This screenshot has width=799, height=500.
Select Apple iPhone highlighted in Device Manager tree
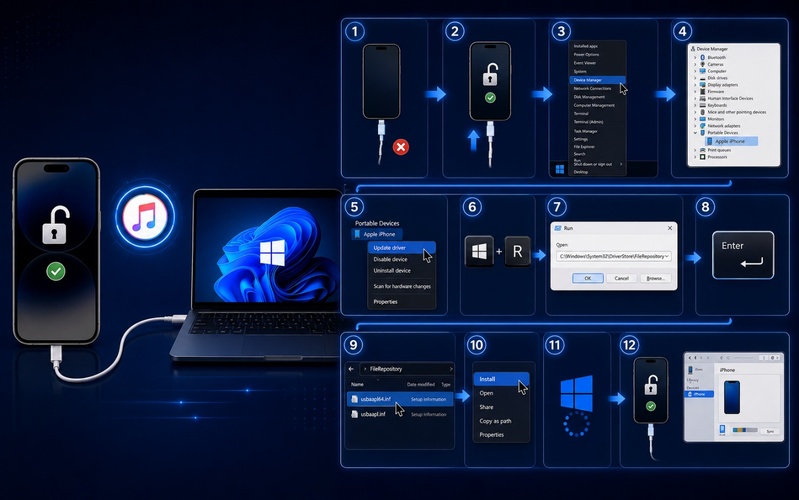731,141
